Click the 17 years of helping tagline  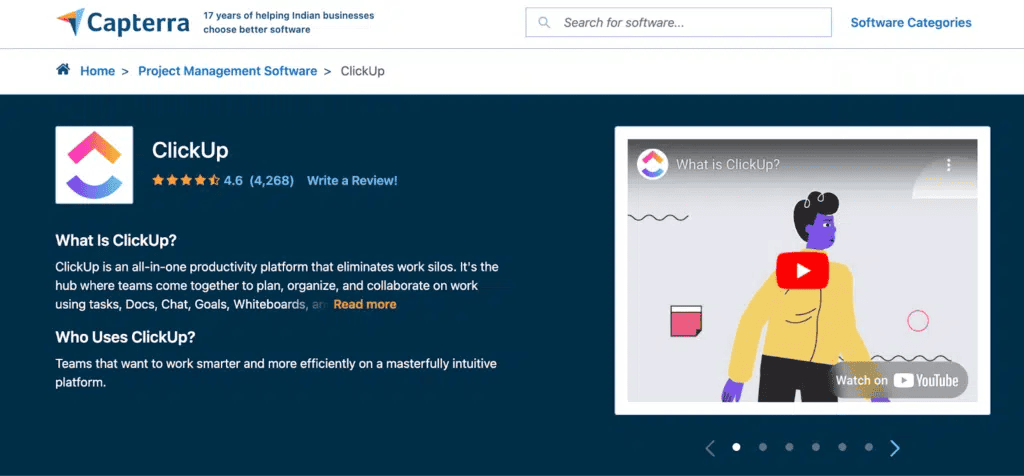(x=289, y=23)
